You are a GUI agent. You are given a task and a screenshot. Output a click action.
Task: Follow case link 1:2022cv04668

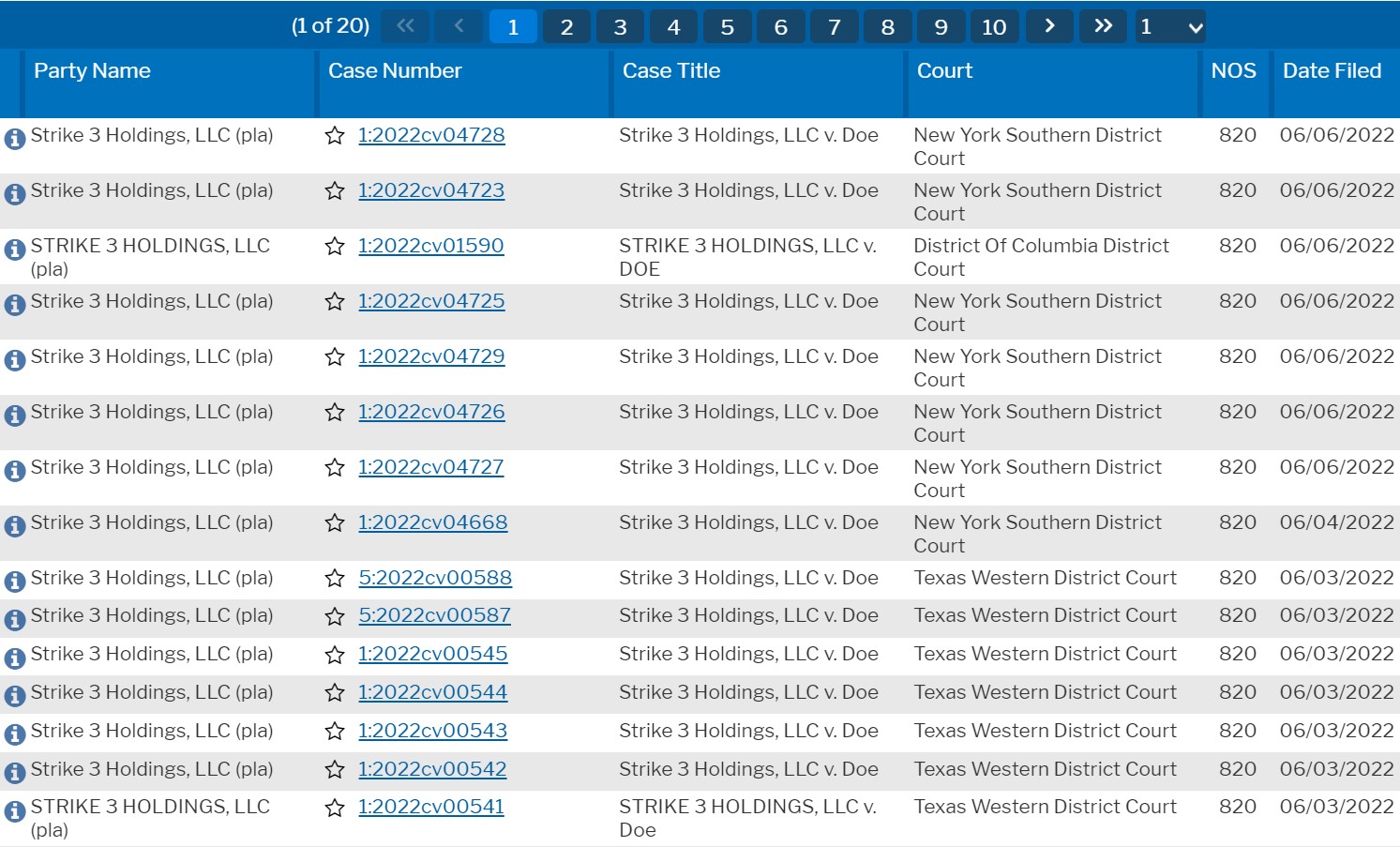(x=433, y=522)
